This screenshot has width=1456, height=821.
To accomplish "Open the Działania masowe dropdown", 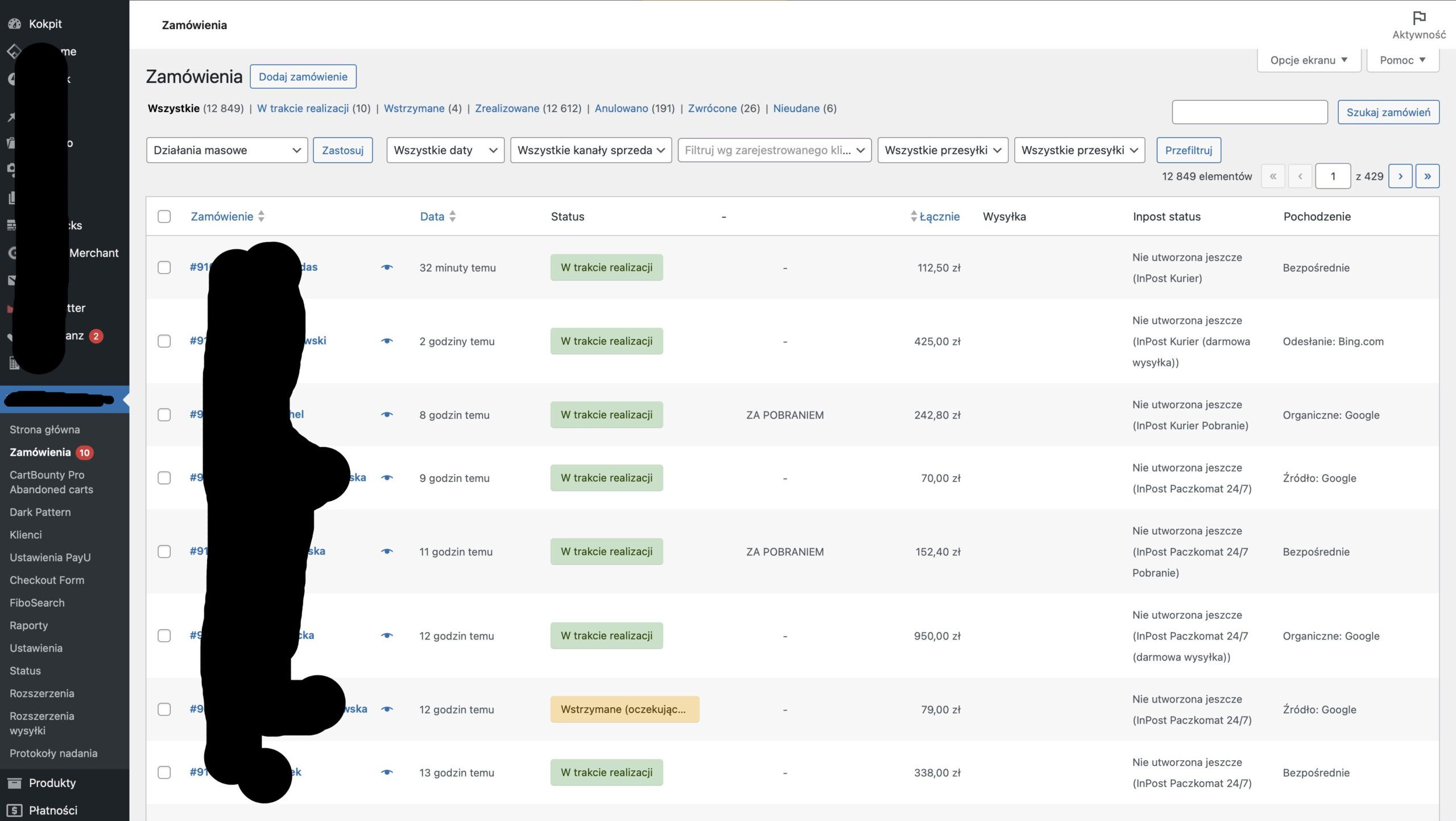I will pos(226,150).
